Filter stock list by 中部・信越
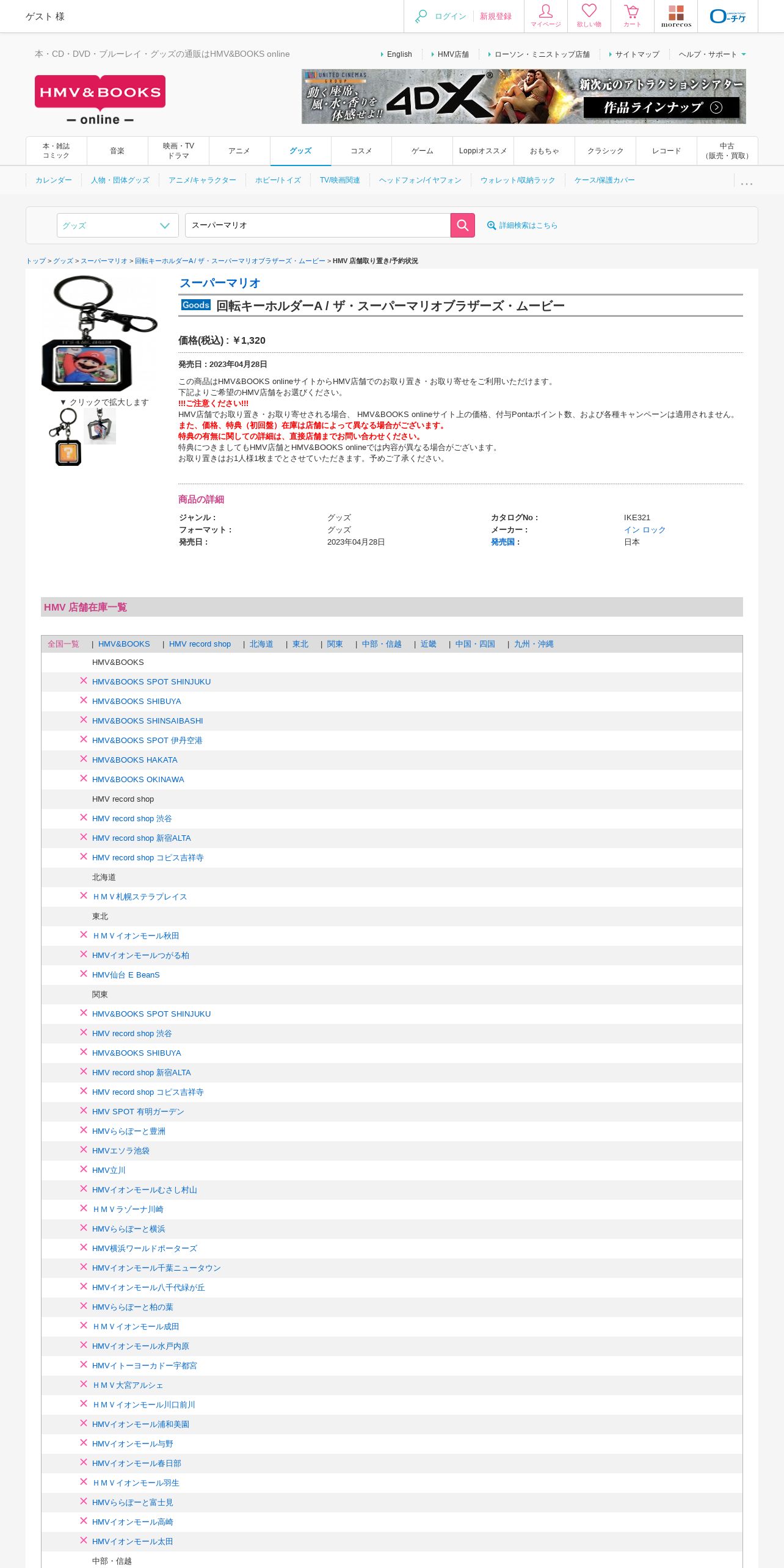The width and height of the screenshot is (784, 1568). click(x=382, y=644)
